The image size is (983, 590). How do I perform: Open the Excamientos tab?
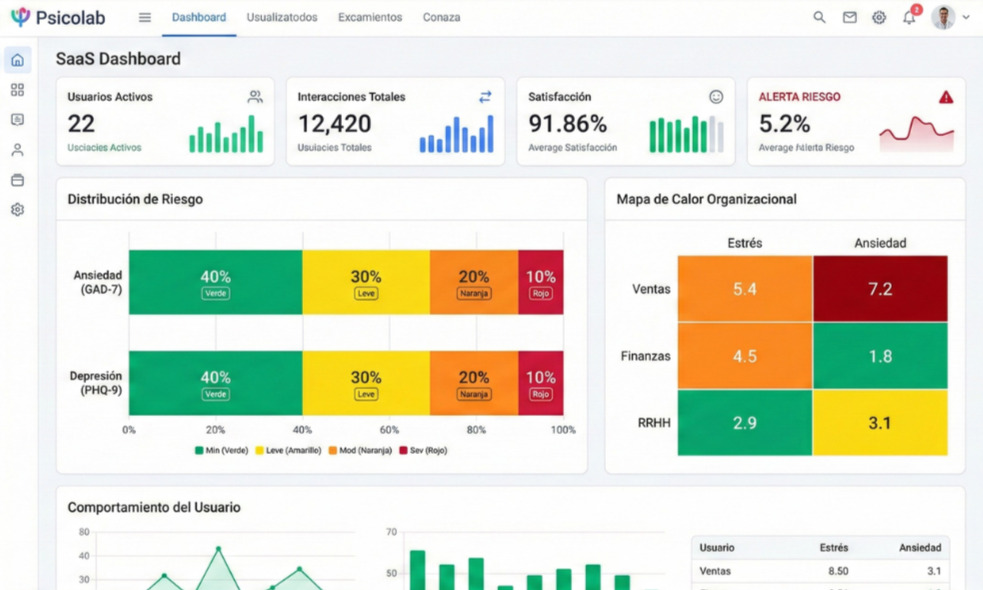[x=370, y=17]
